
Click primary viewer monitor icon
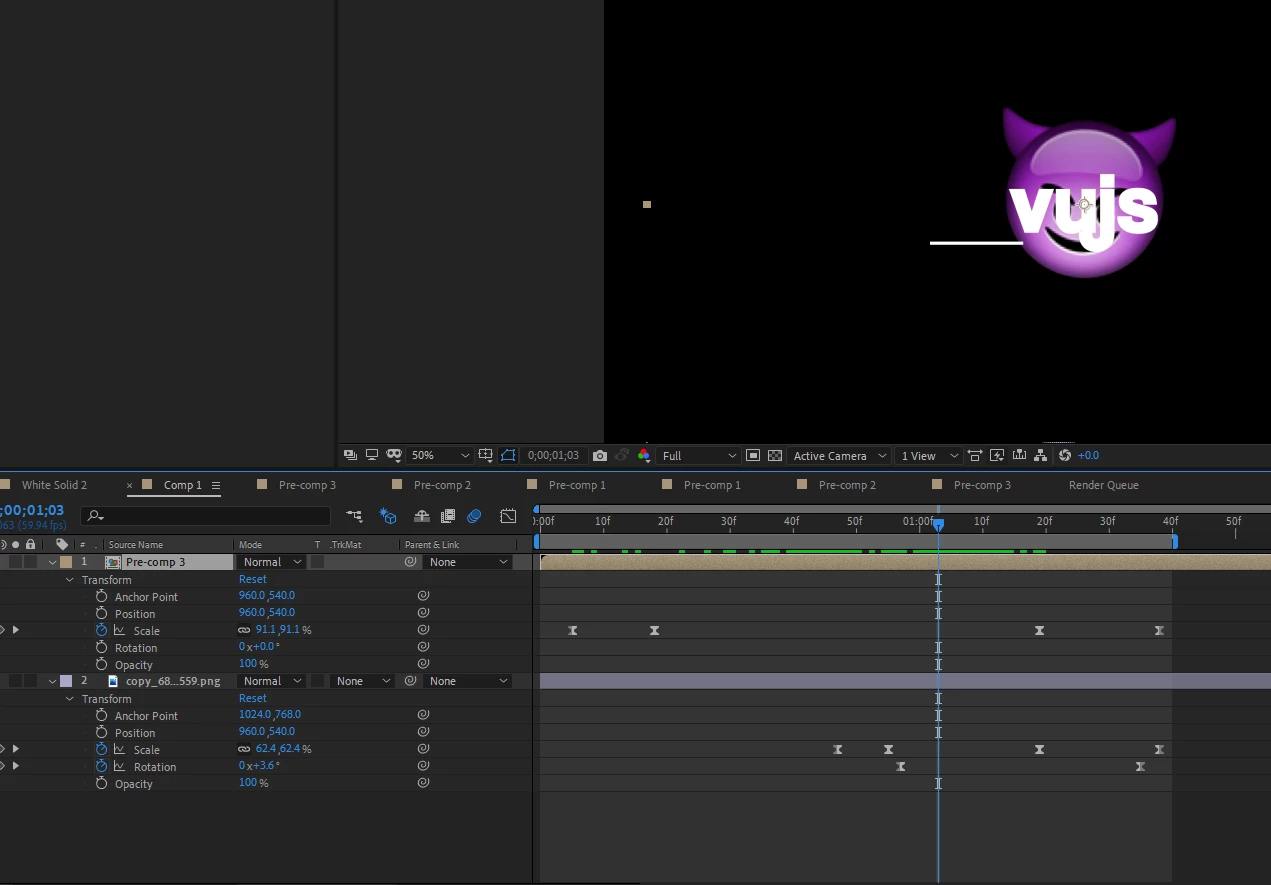(372, 455)
